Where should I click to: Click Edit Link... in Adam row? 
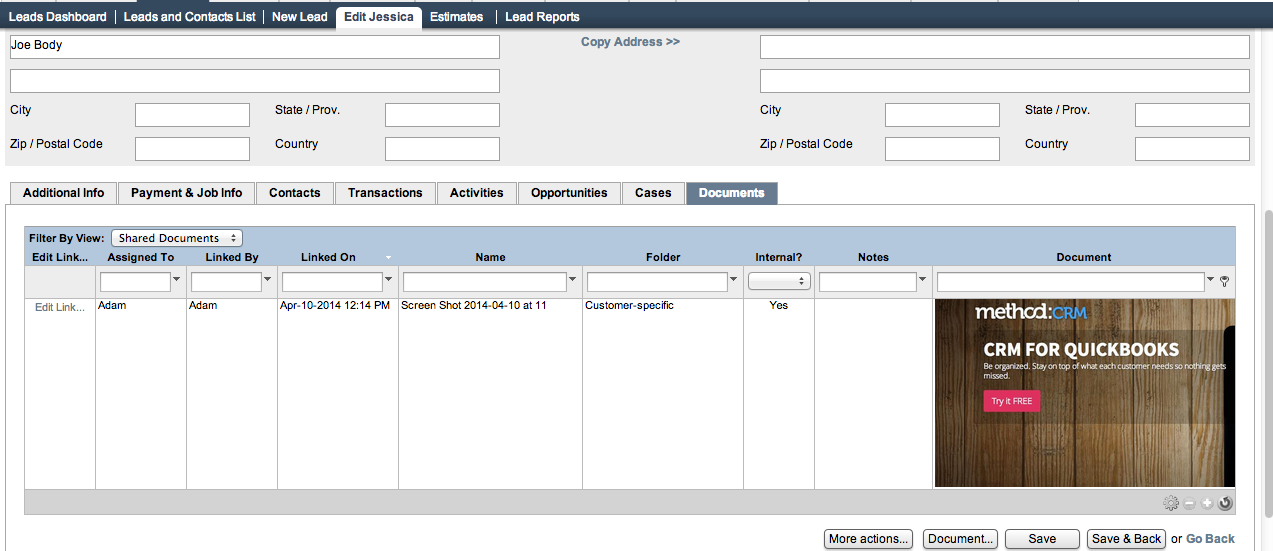coord(60,307)
